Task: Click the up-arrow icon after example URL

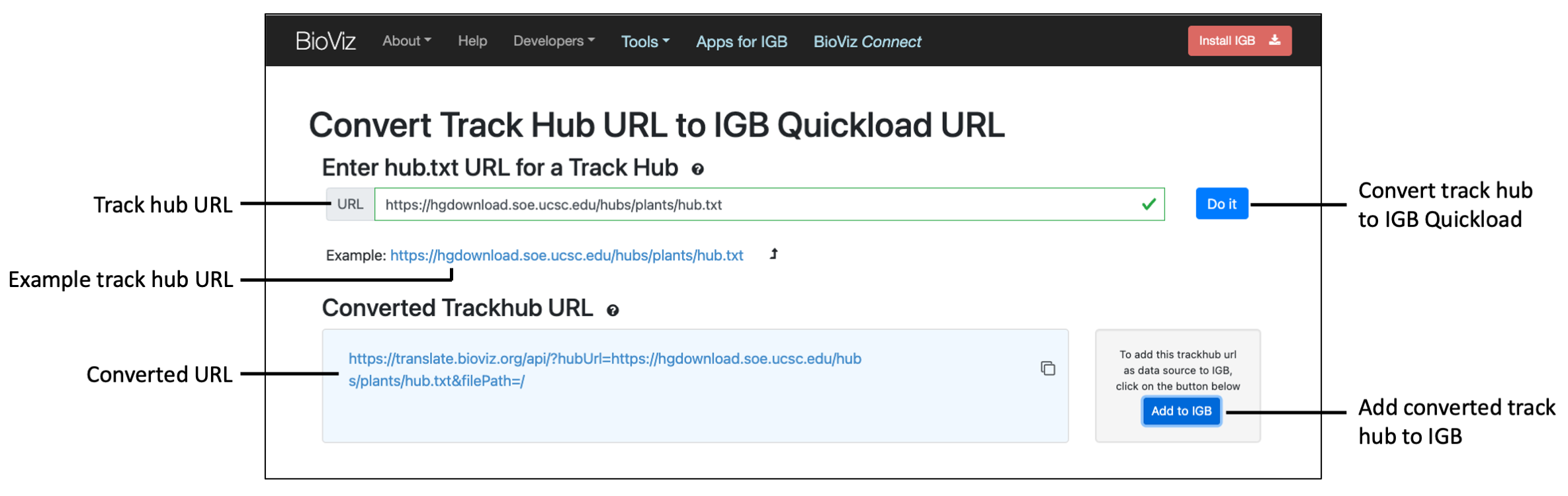Action: coord(774,254)
